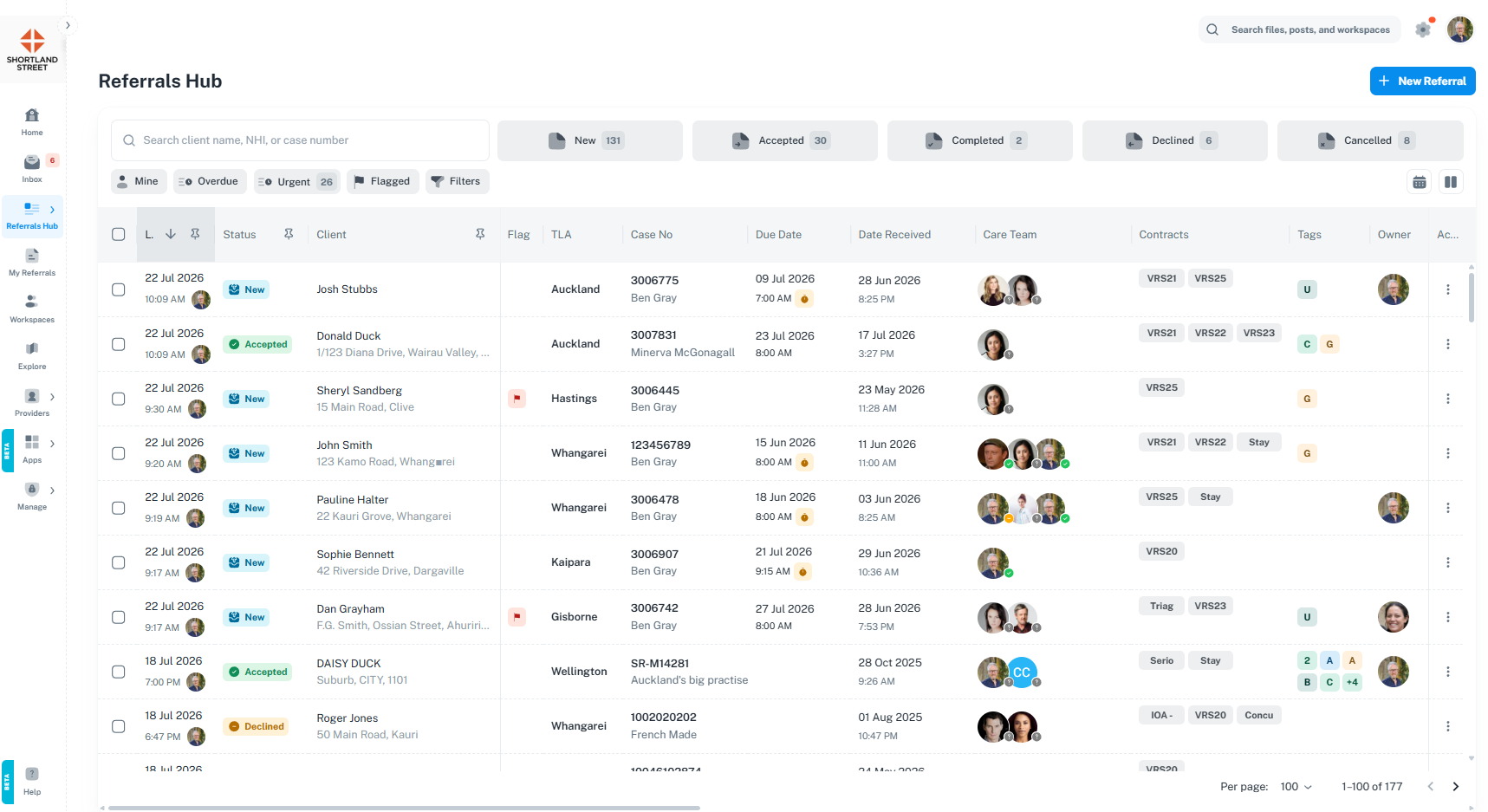1488x812 pixels.
Task: Select the Pauline Halter row checkbox
Action: click(119, 508)
